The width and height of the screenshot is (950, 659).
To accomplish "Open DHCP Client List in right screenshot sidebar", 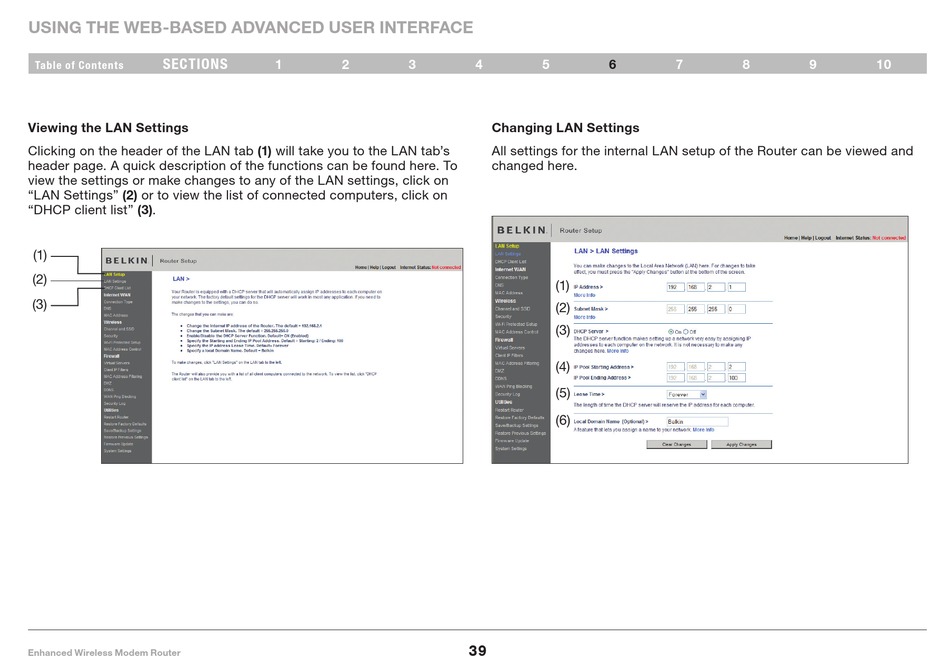I will [x=511, y=262].
